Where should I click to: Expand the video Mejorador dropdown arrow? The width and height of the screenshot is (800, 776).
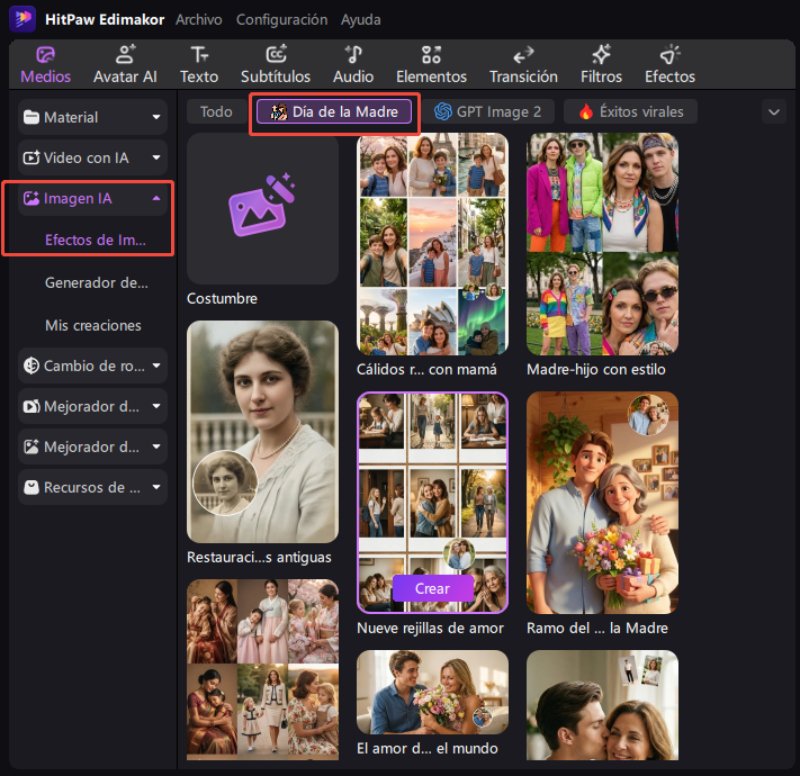156,407
